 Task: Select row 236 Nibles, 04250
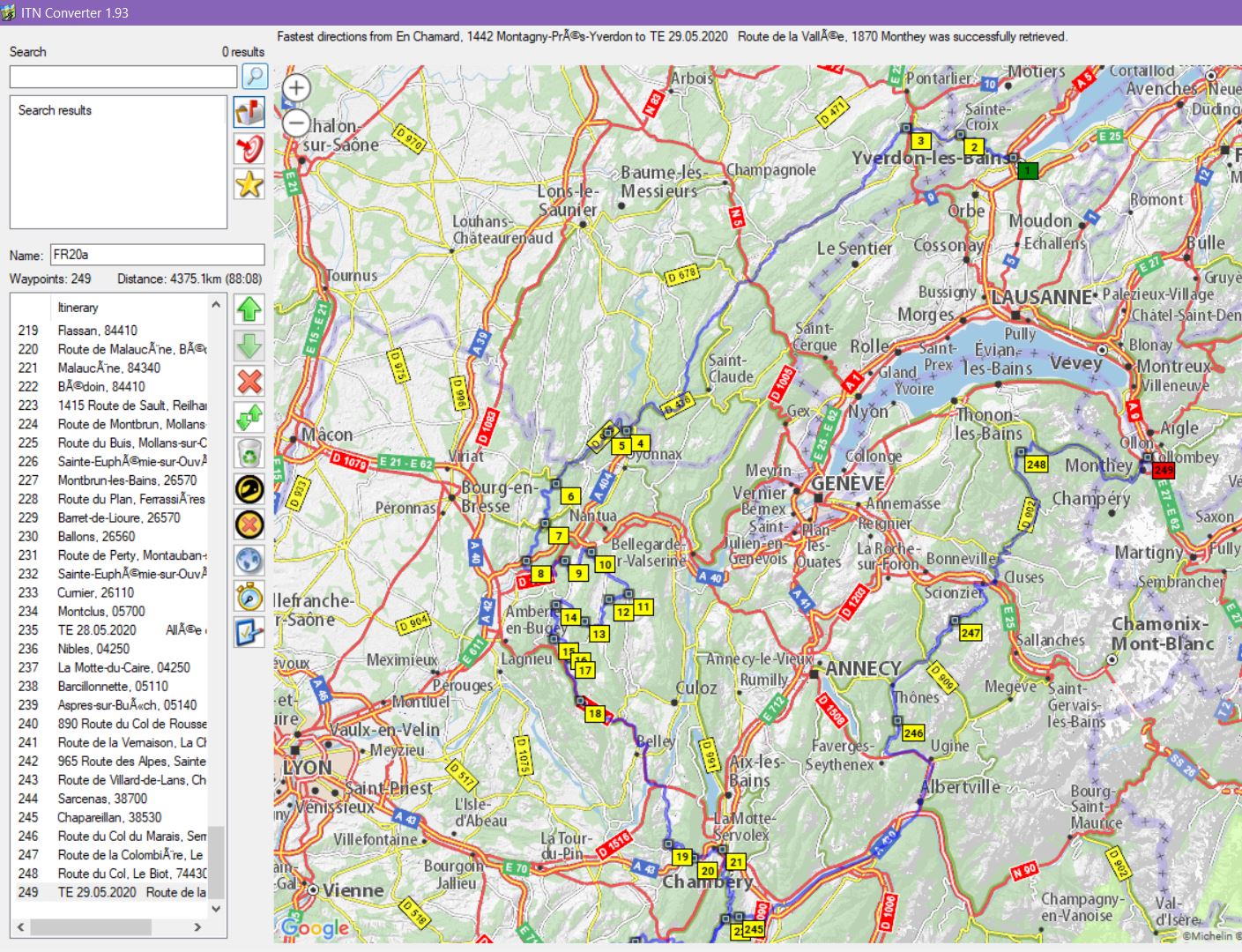pos(109,649)
